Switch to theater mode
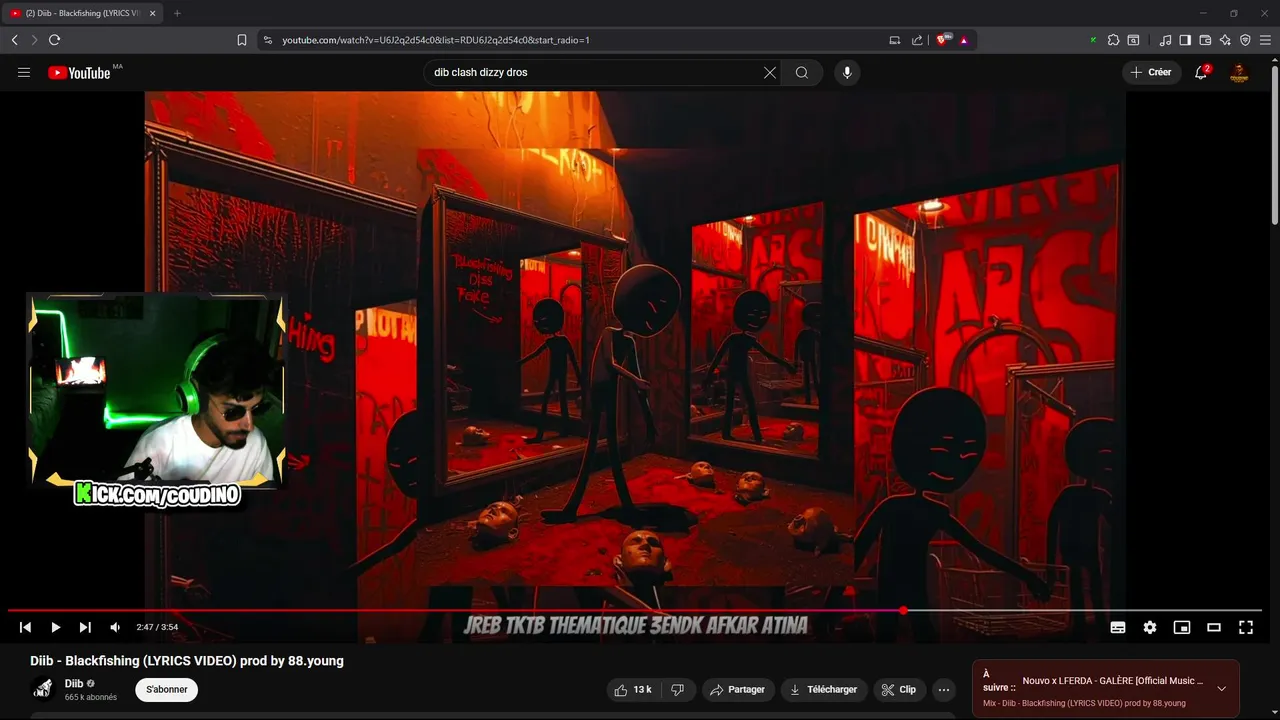The image size is (1280, 720). coord(1214,627)
